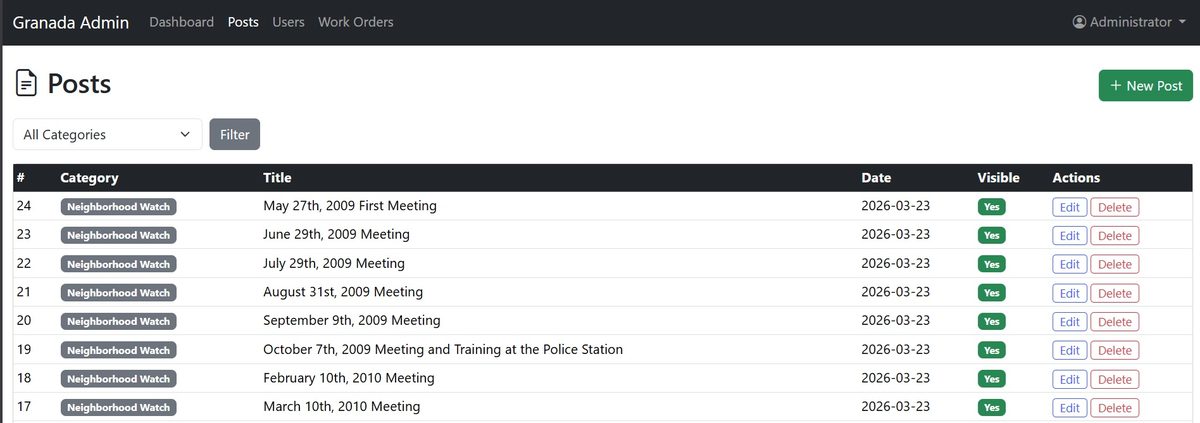The image size is (1200, 423).
Task: Click the Posts page heading text
Action: point(79,84)
